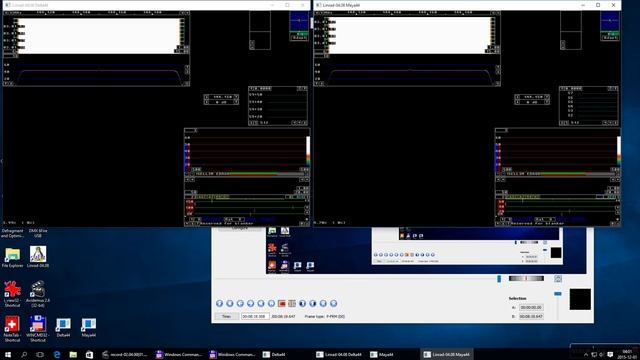640x360 pixels.
Task: Click the color scale bar in Maya44 baseband graph
Action: 619,151
